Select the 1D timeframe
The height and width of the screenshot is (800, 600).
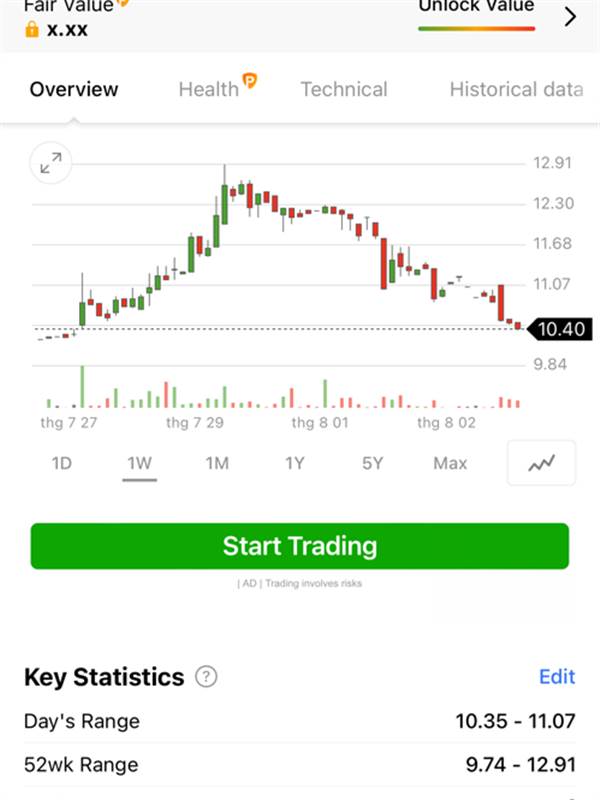(x=62, y=463)
